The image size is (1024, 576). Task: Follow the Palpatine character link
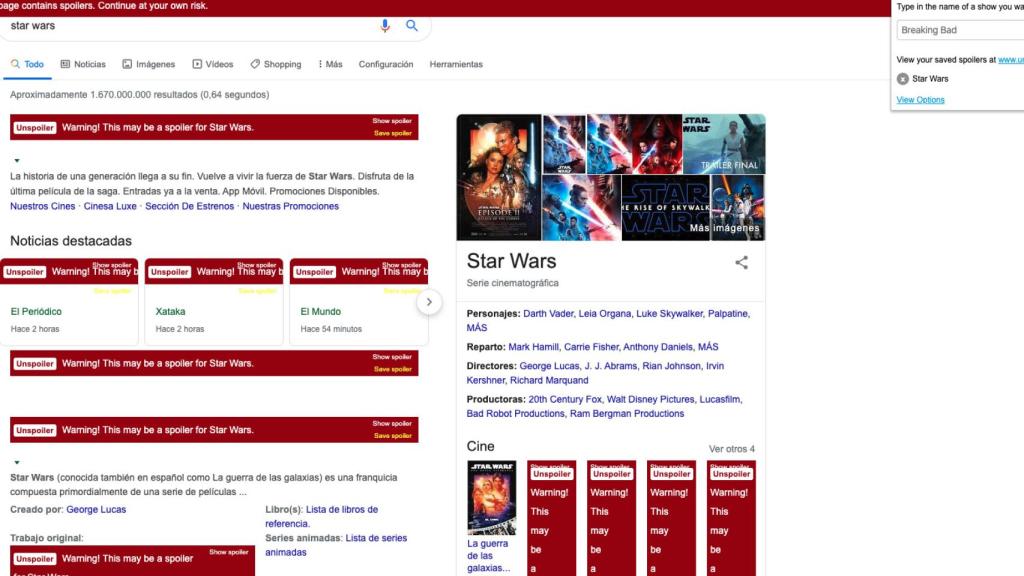click(x=728, y=313)
